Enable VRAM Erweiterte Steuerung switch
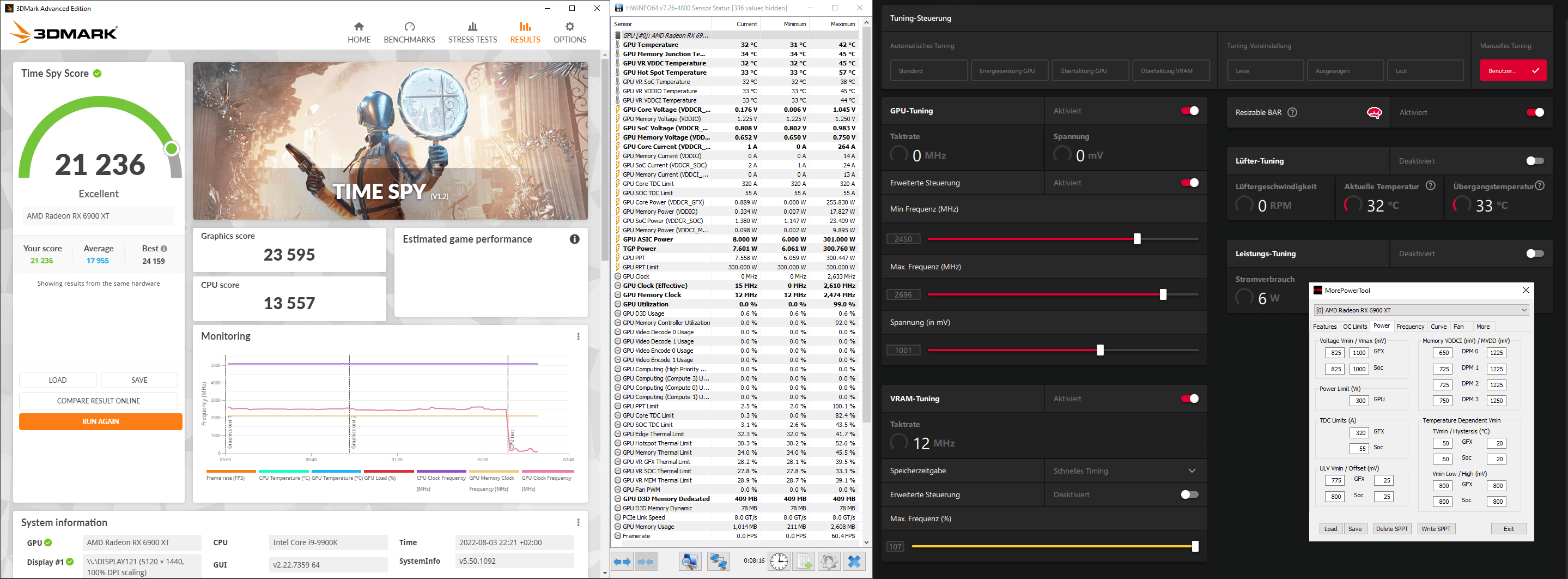 coord(1189,495)
